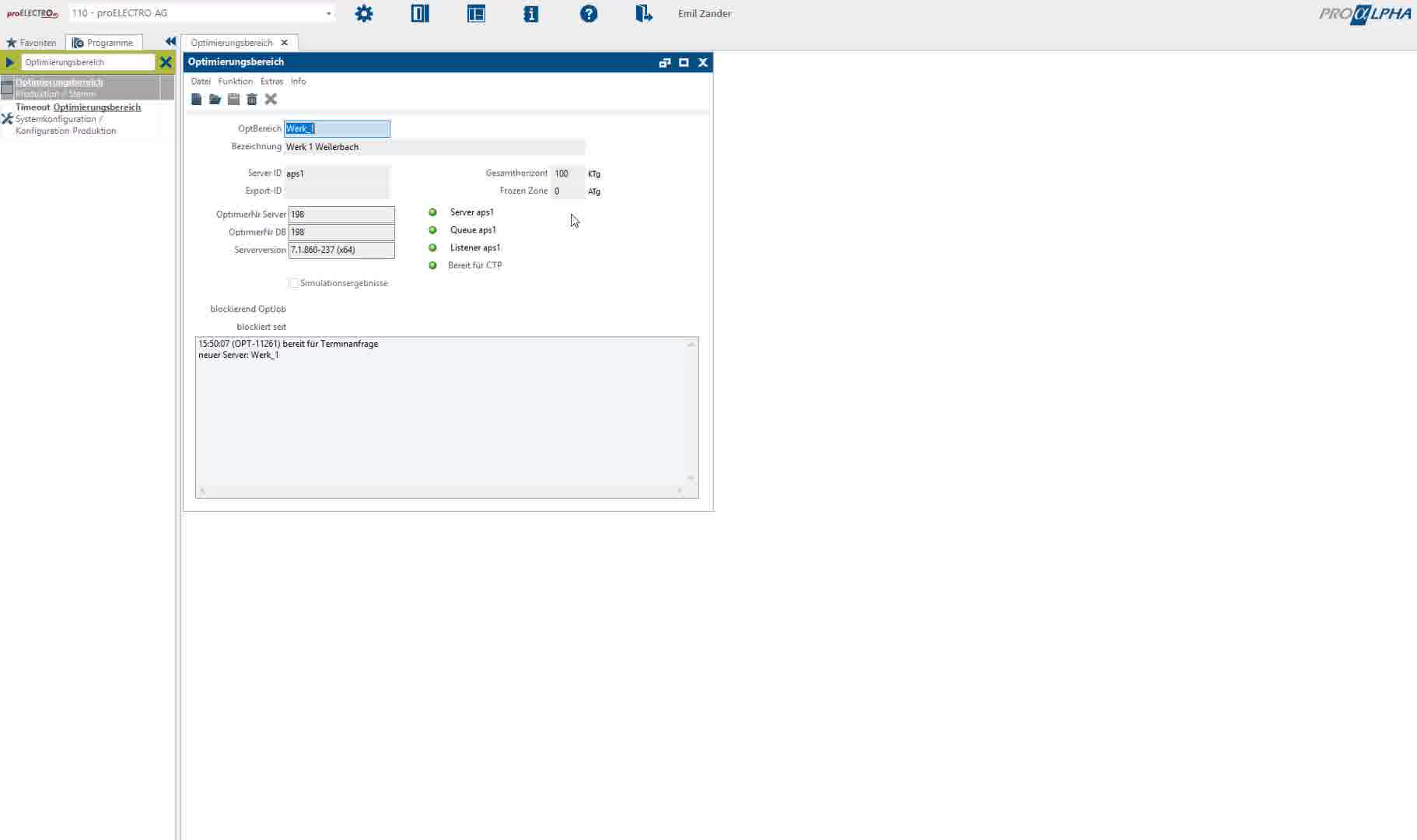
Task: Open the info icon in top bar
Action: tap(531, 13)
